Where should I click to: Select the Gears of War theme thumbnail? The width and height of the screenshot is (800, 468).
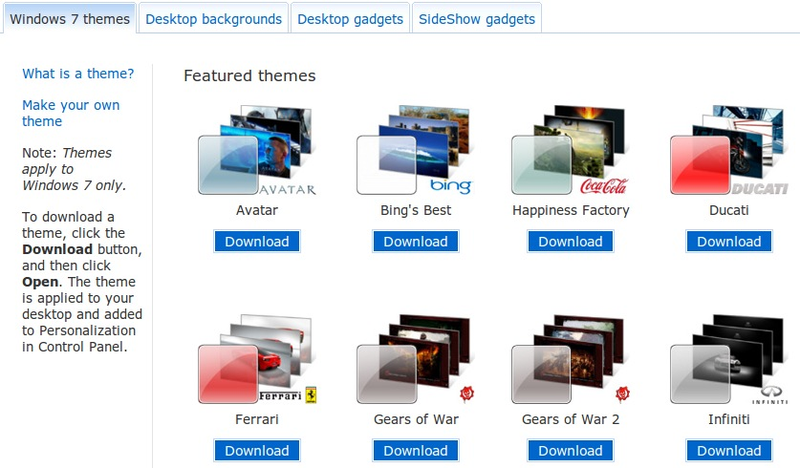tap(415, 359)
